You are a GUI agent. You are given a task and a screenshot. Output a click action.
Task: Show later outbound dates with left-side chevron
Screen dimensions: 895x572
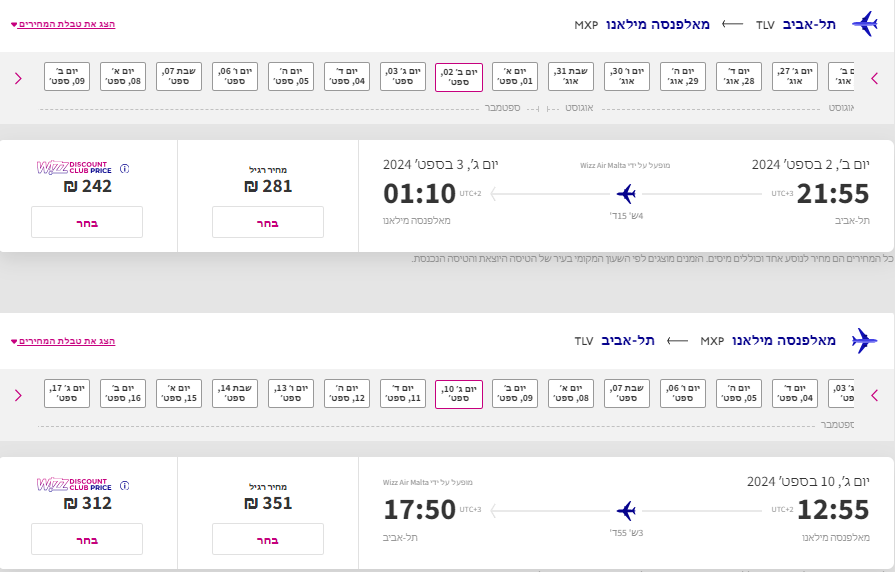tap(18, 78)
